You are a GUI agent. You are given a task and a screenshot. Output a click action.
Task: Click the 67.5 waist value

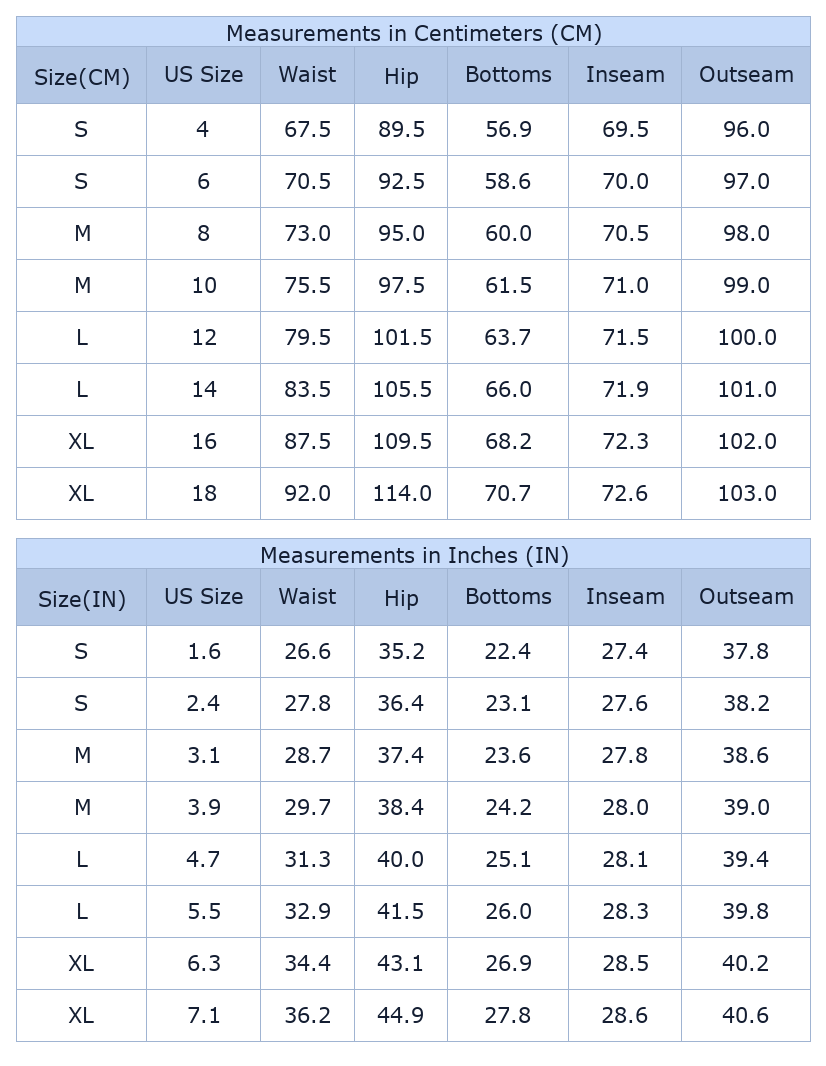point(307,130)
